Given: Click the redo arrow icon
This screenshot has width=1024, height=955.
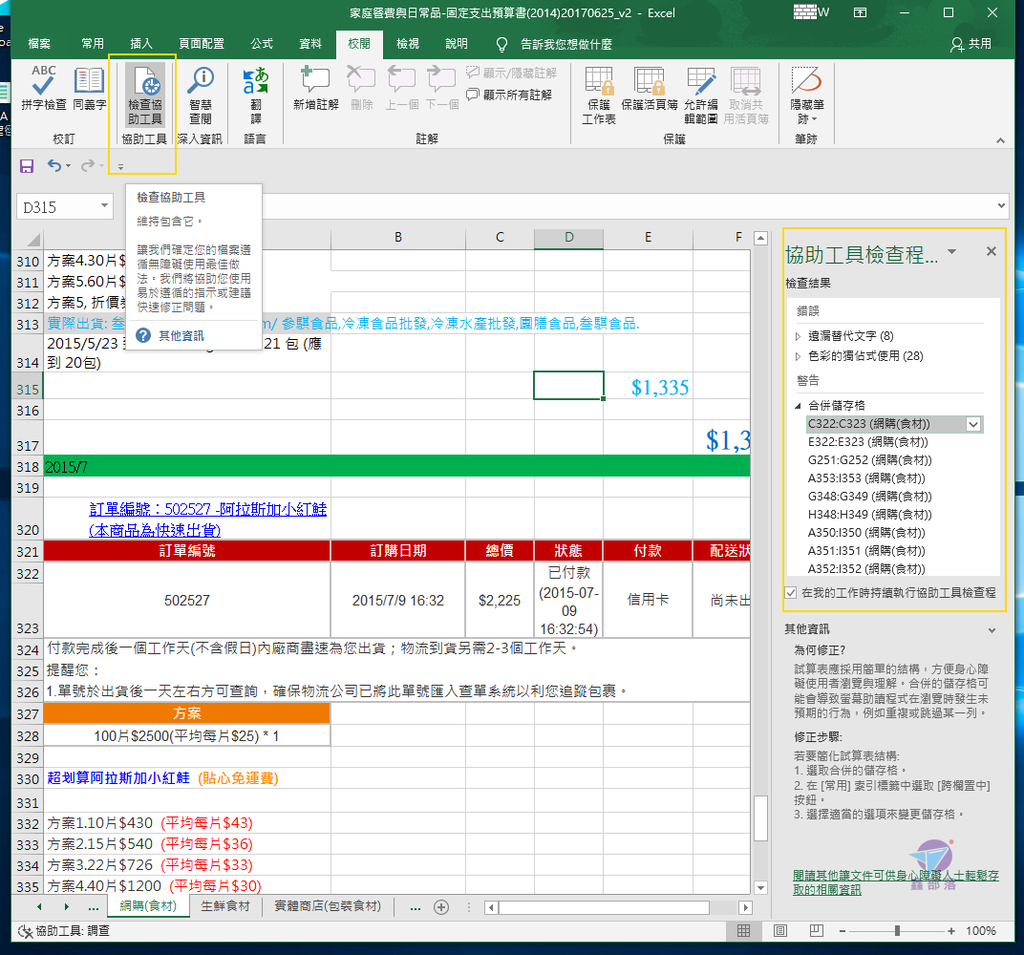Looking at the screenshot, I should (x=88, y=166).
